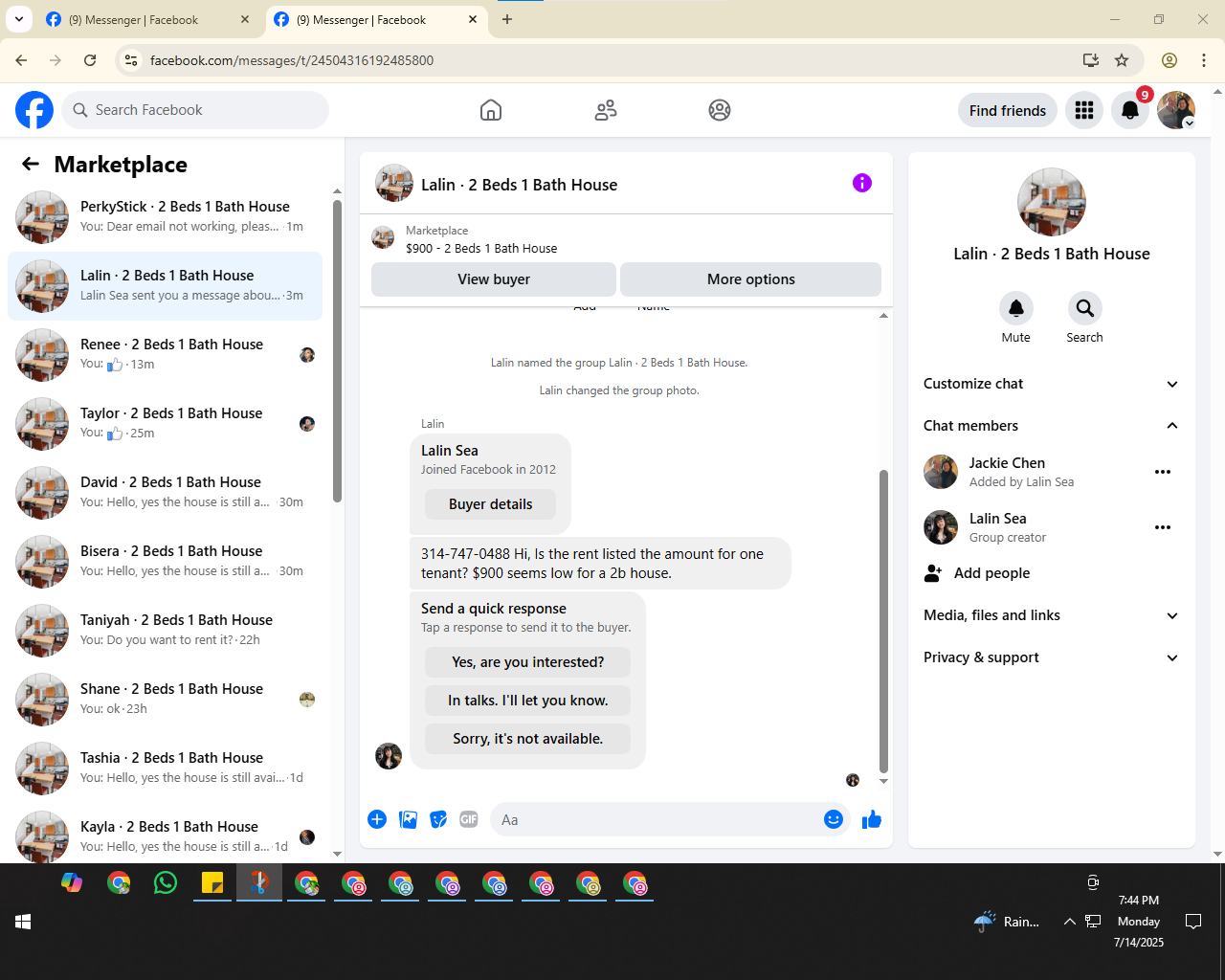Open Buyer details for Lalin Sea

[490, 504]
